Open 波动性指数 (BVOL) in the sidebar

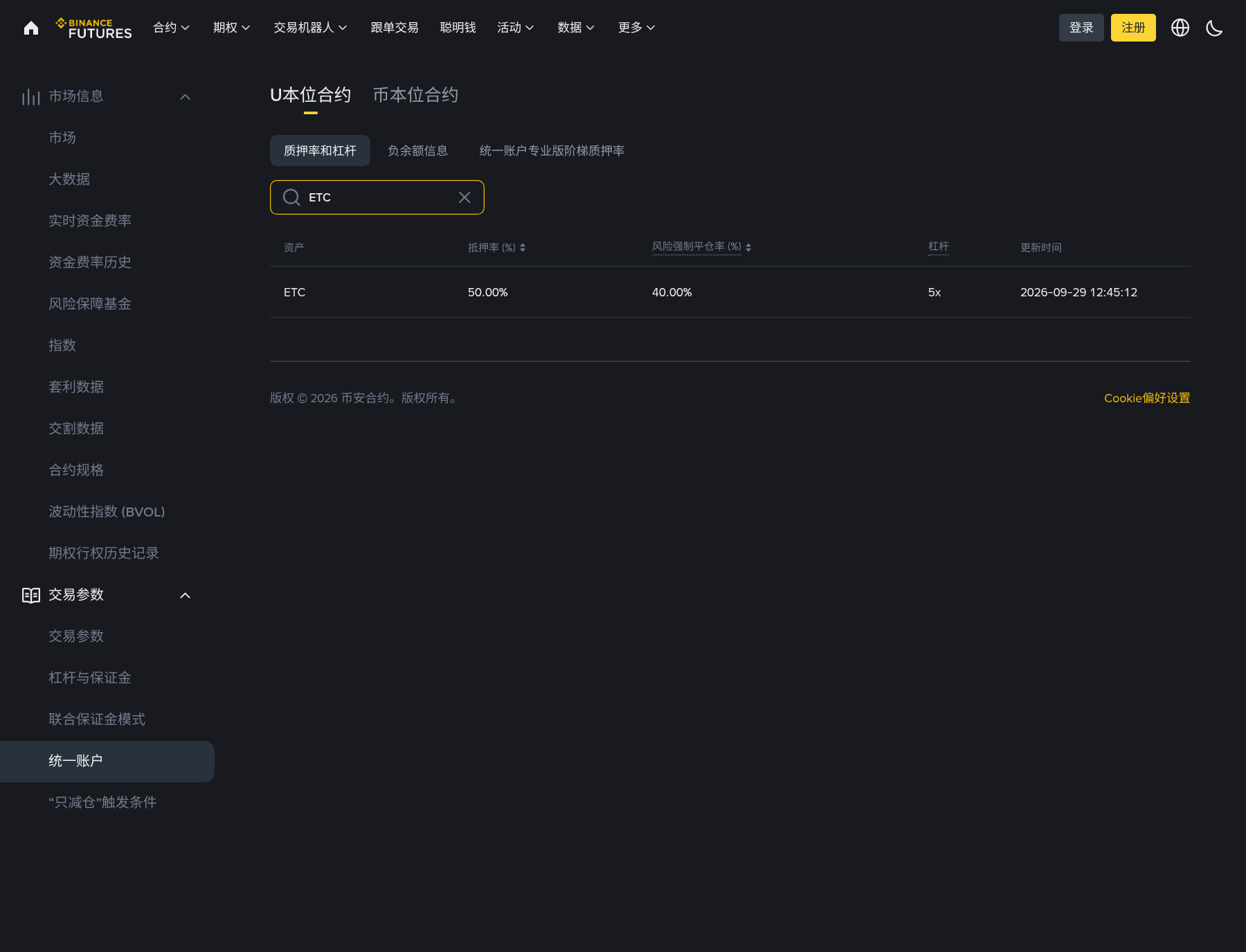(107, 512)
